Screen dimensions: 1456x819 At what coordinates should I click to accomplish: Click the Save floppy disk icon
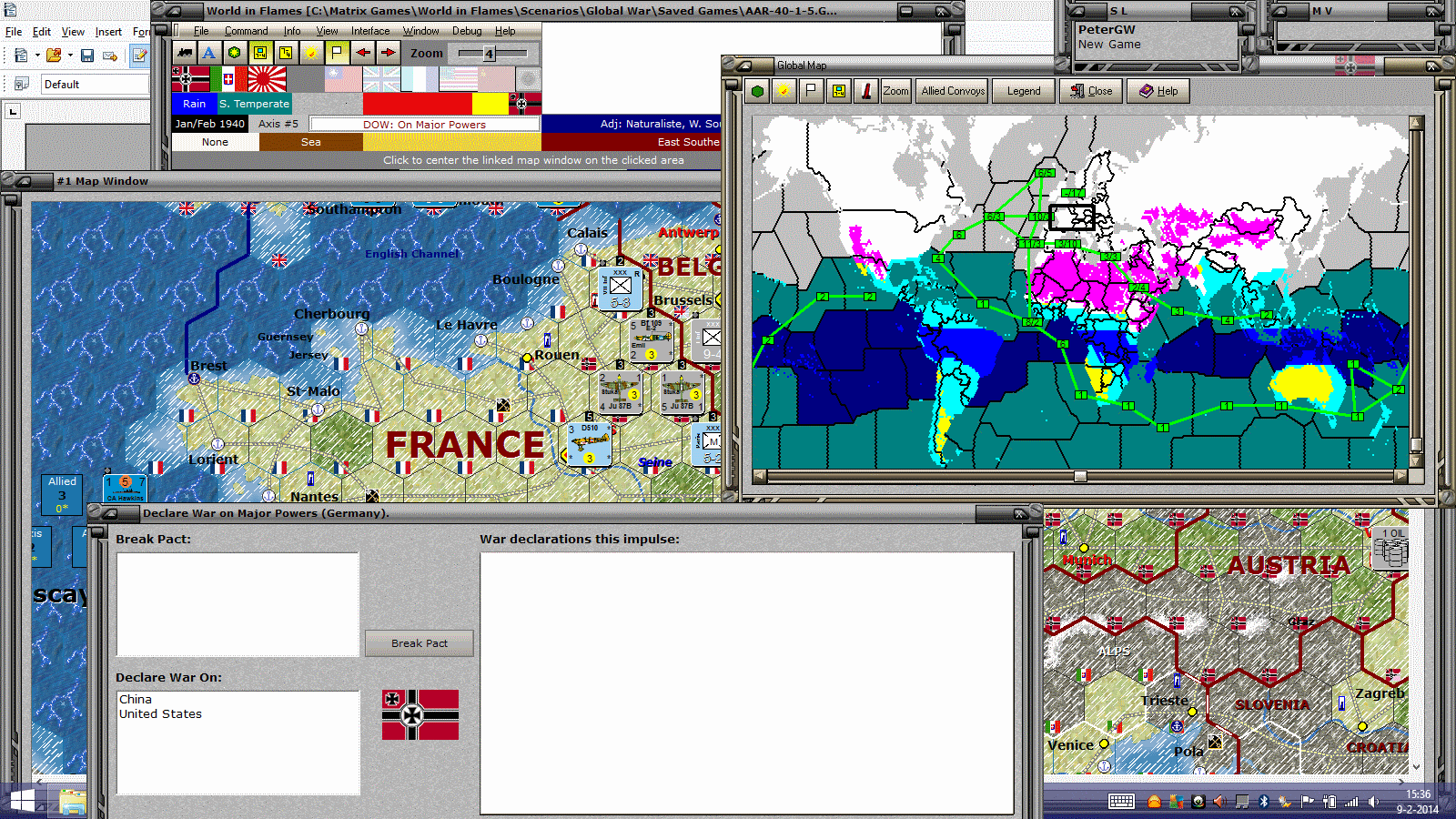tap(87, 56)
